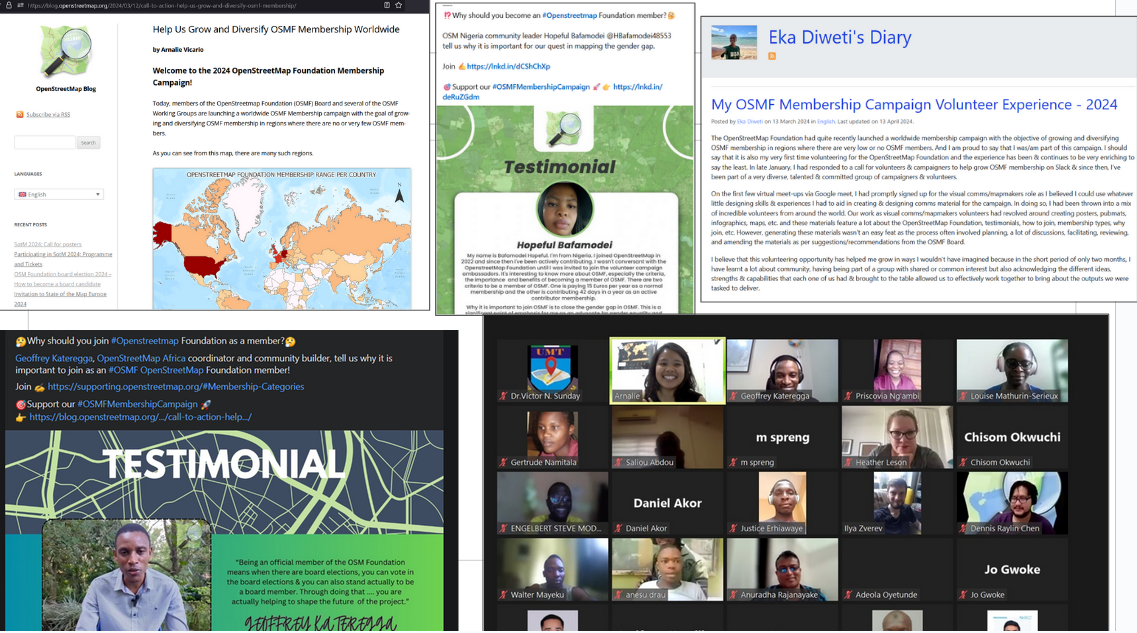Open the OSM Foundation board election 2024 post
Screen dimensions: 1137x633
pos(63,279)
